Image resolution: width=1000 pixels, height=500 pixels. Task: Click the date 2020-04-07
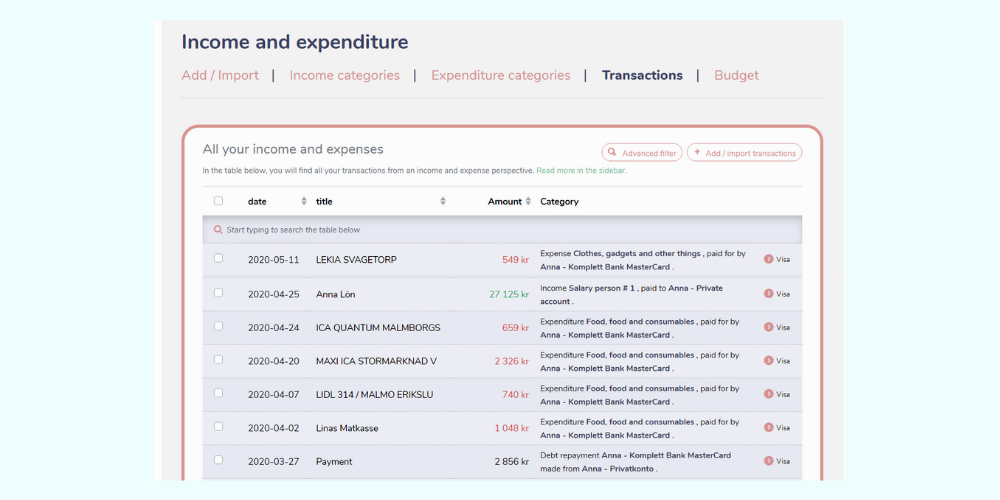(274, 395)
